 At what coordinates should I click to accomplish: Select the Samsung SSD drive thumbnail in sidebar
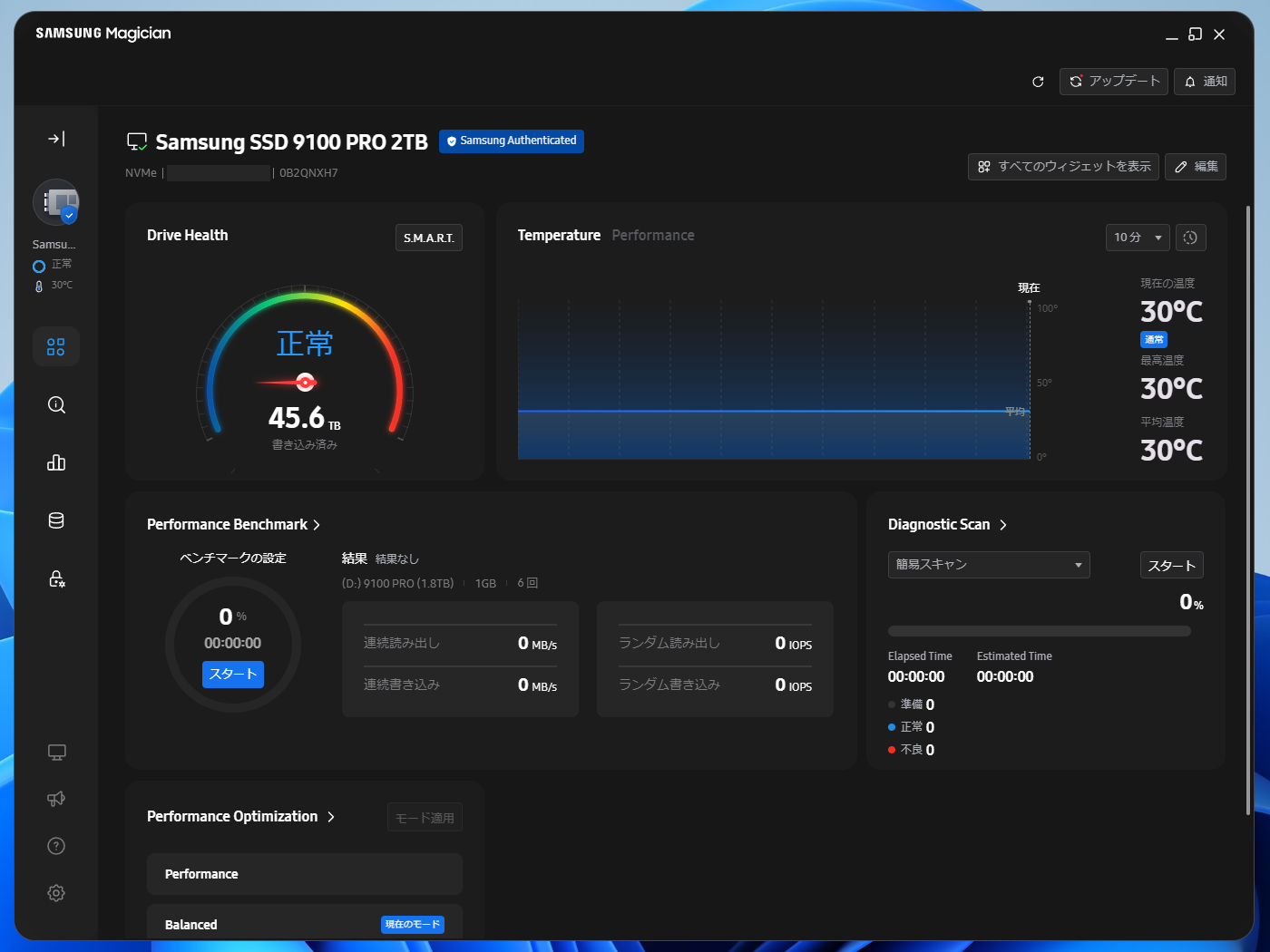(x=56, y=202)
